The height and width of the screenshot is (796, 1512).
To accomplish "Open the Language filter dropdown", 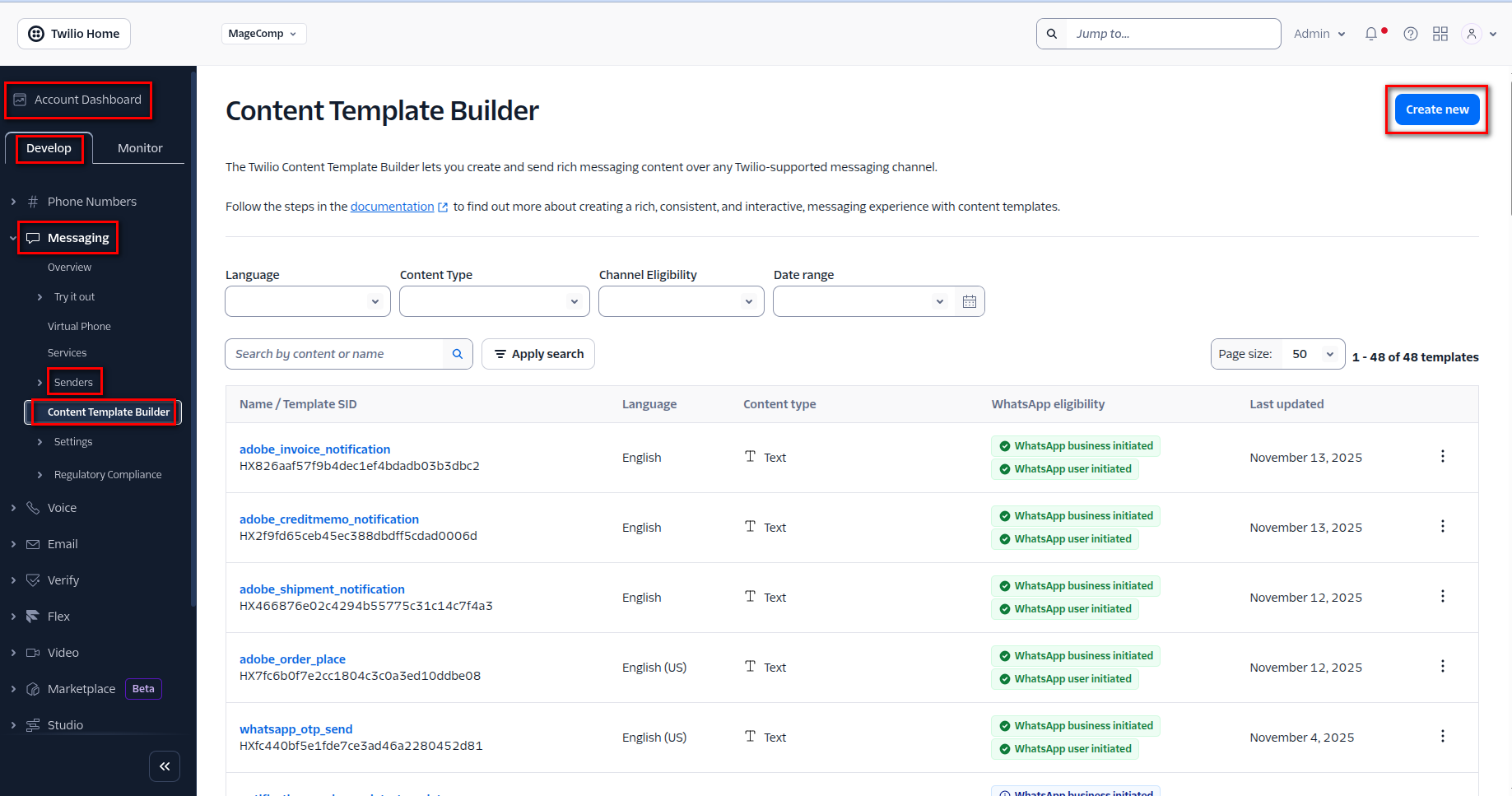I will pos(307,302).
